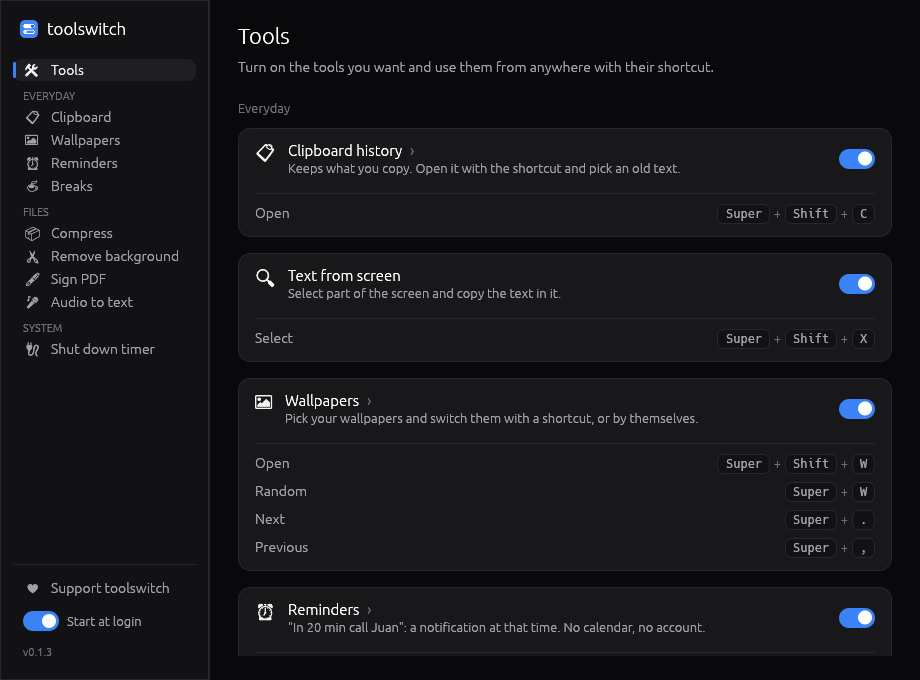This screenshot has height=680, width=920.
Task: Click Super key in Text from screen shortcut
Action: coord(743,339)
